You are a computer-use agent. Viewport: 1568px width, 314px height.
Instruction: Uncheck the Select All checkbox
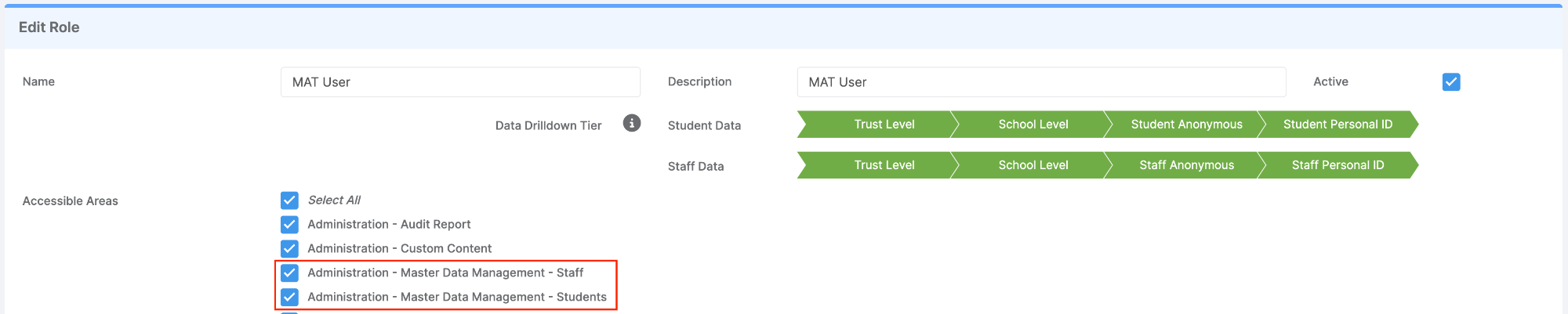tap(289, 200)
